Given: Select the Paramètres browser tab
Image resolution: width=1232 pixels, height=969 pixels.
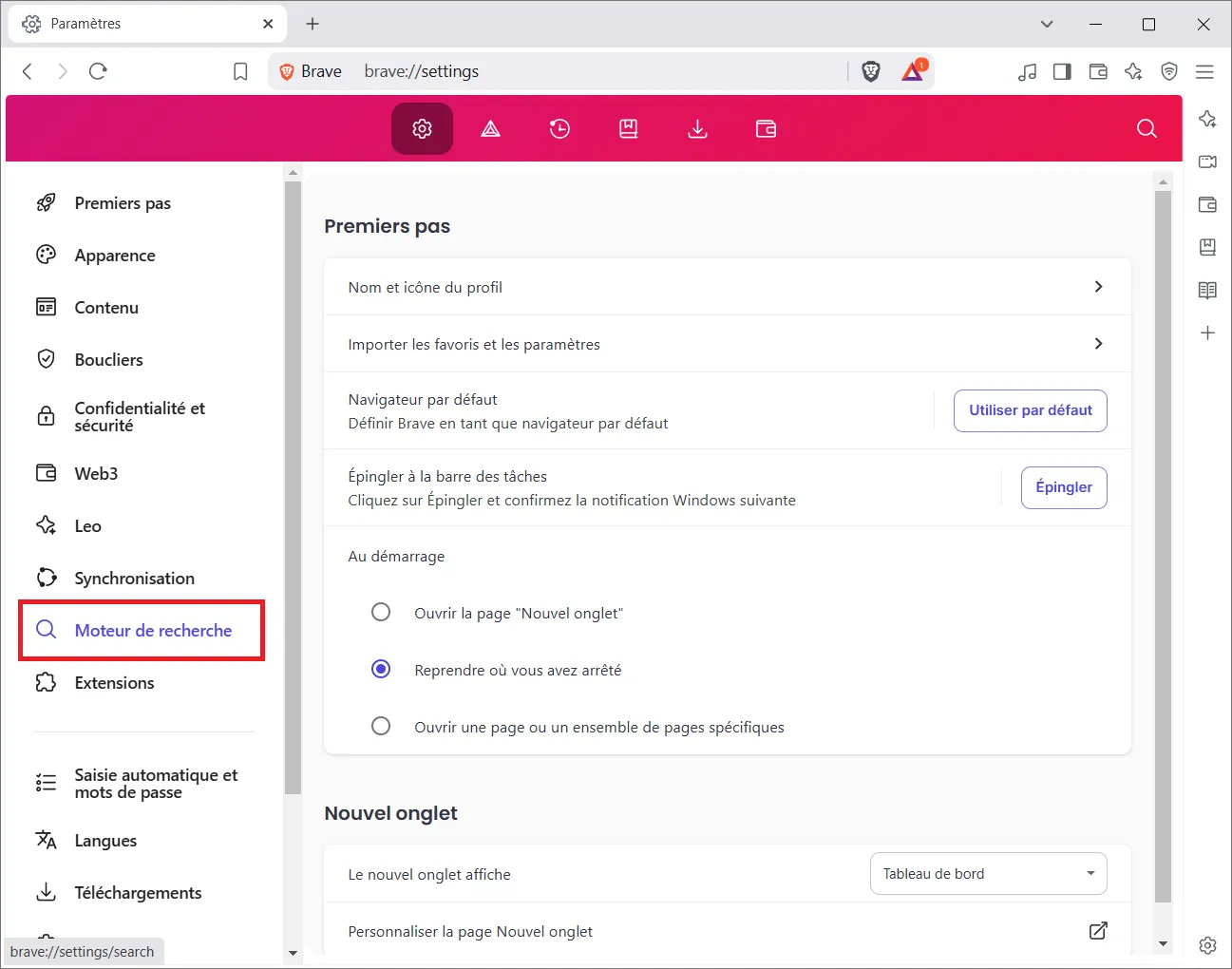Looking at the screenshot, I should pos(147,24).
